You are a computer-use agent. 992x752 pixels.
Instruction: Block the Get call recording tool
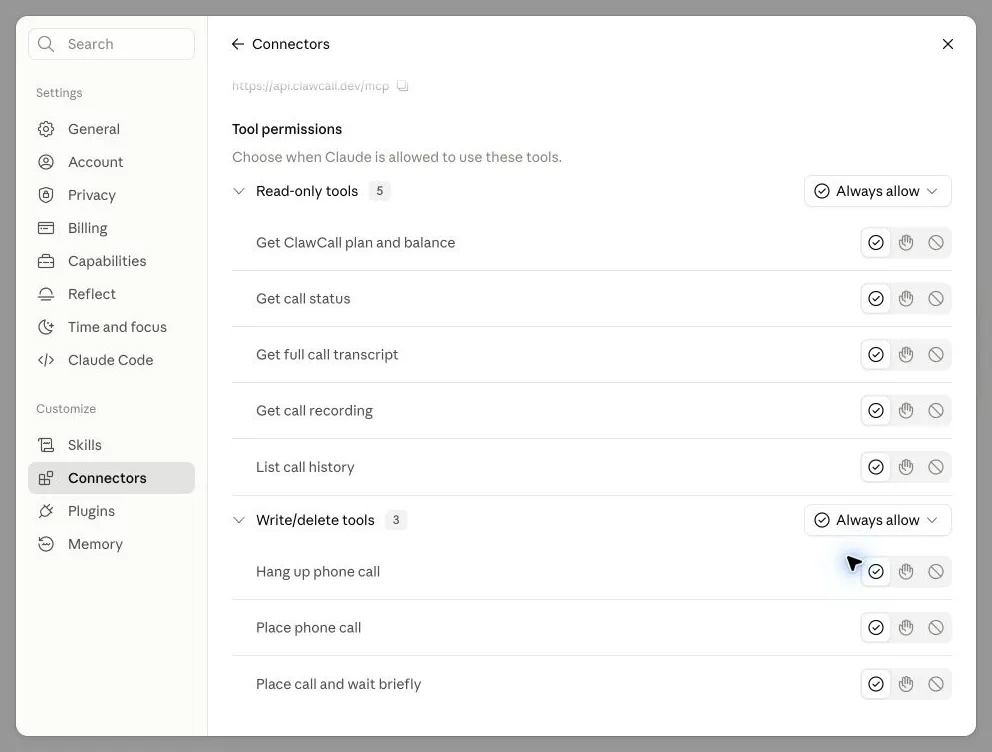[936, 410]
